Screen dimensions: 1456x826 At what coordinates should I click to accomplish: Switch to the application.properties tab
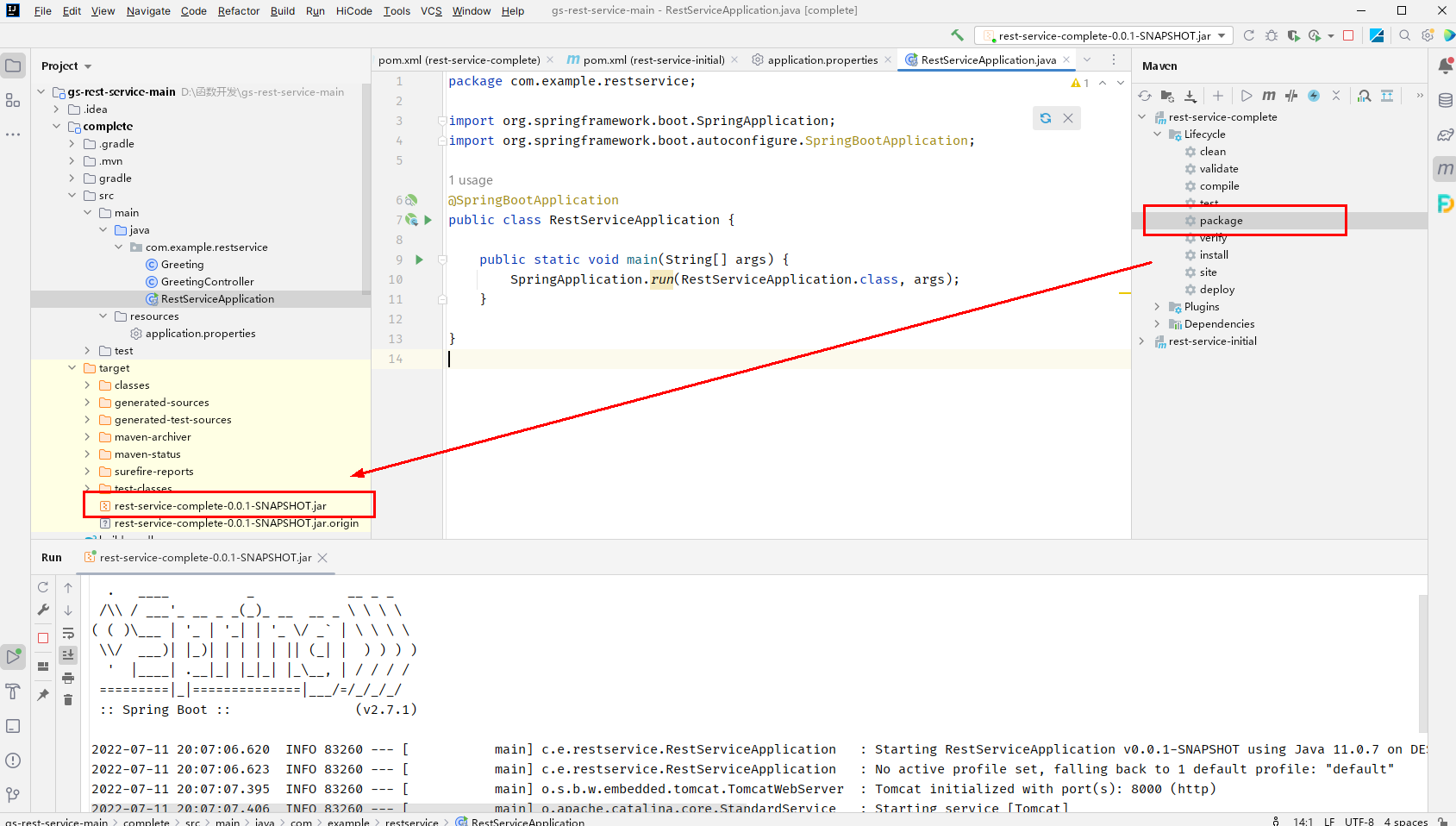pyautogui.click(x=822, y=59)
